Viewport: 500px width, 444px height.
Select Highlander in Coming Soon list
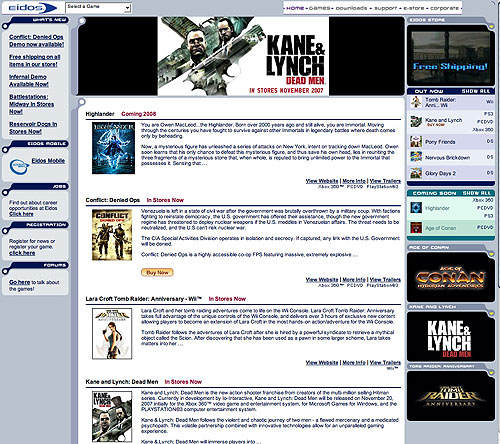click(437, 208)
